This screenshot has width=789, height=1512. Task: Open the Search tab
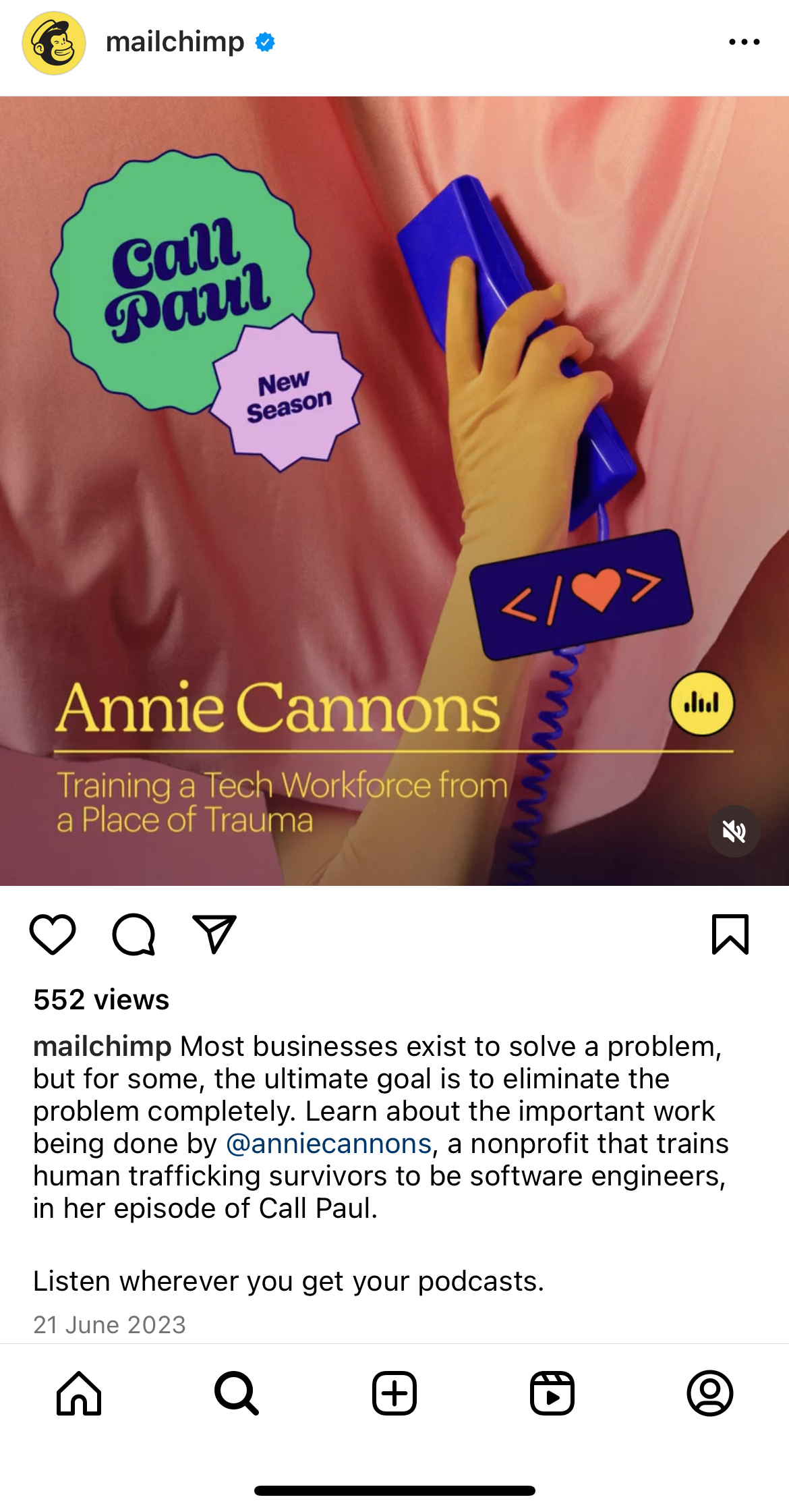click(x=237, y=1393)
